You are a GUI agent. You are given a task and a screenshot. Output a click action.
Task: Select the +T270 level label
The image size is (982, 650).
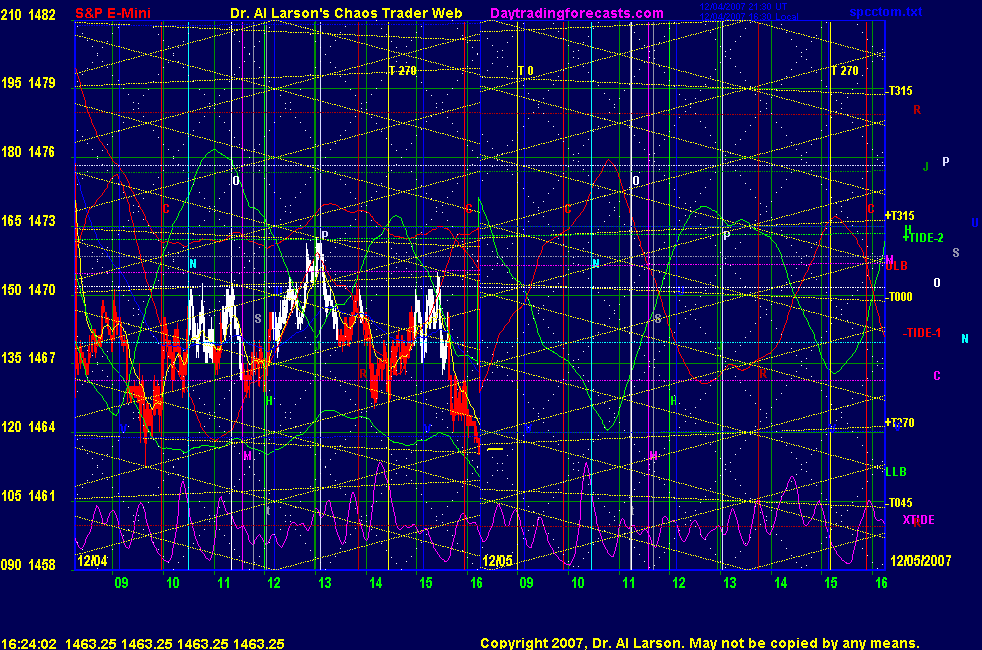click(900, 423)
